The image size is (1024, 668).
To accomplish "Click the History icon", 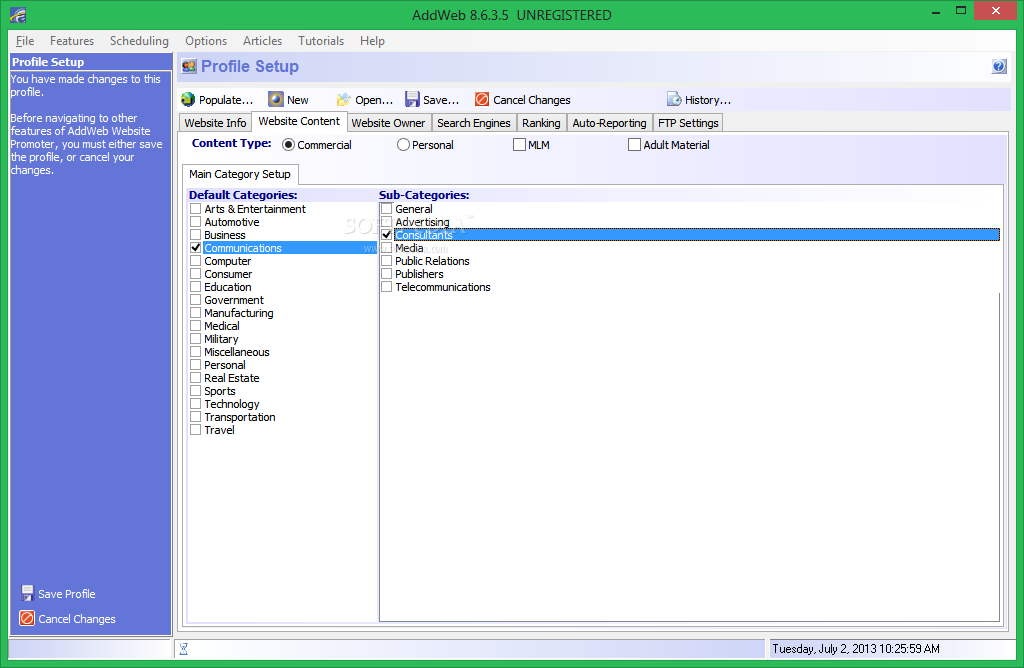I will tap(674, 99).
